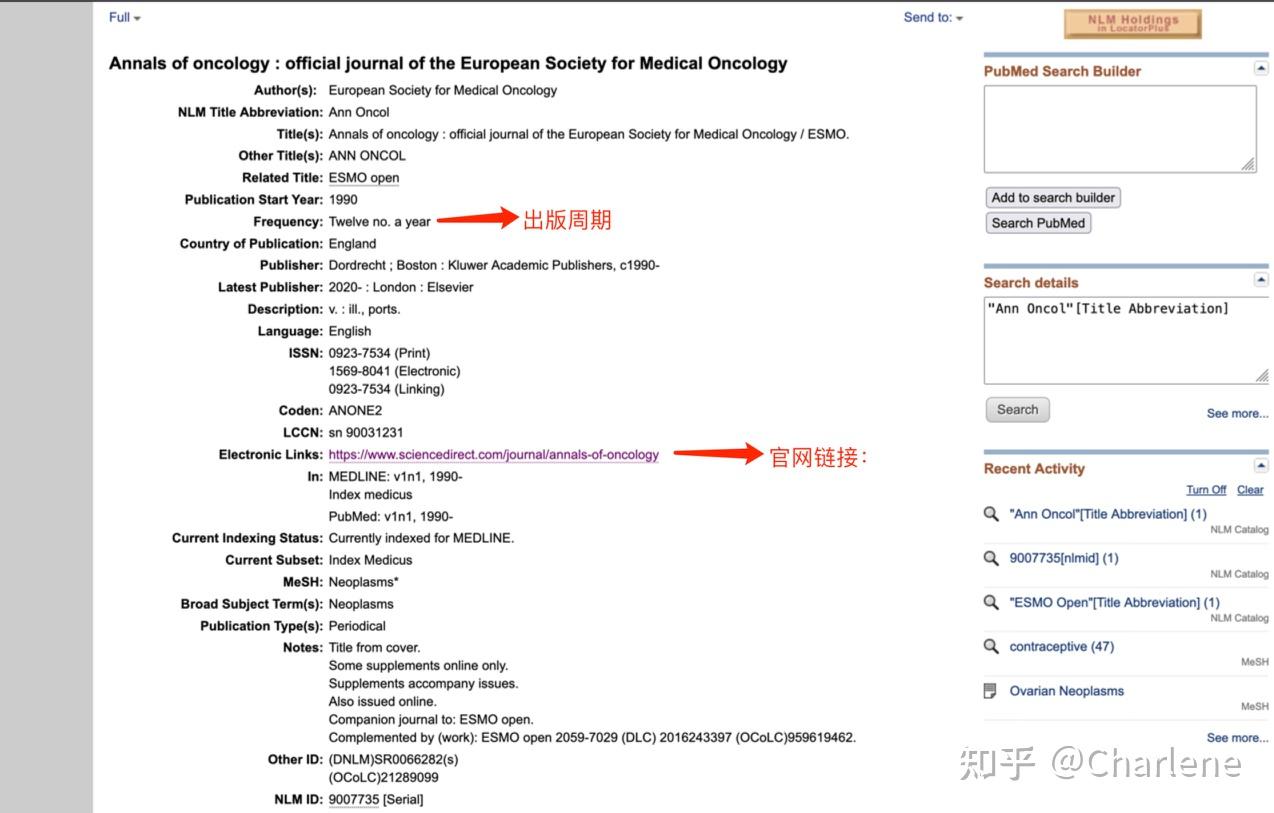Click Add to search builder button

[1052, 197]
